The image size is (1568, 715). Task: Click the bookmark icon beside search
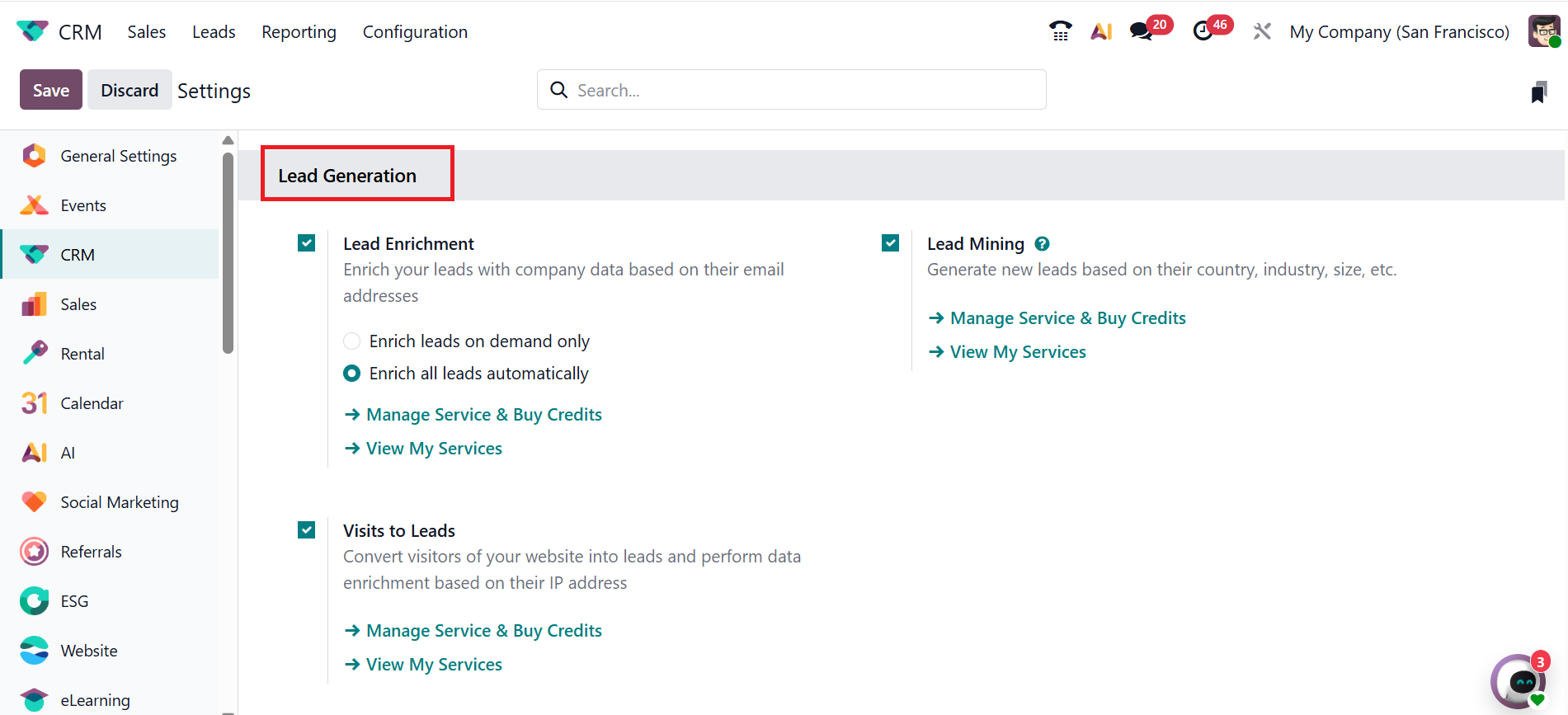[1538, 92]
